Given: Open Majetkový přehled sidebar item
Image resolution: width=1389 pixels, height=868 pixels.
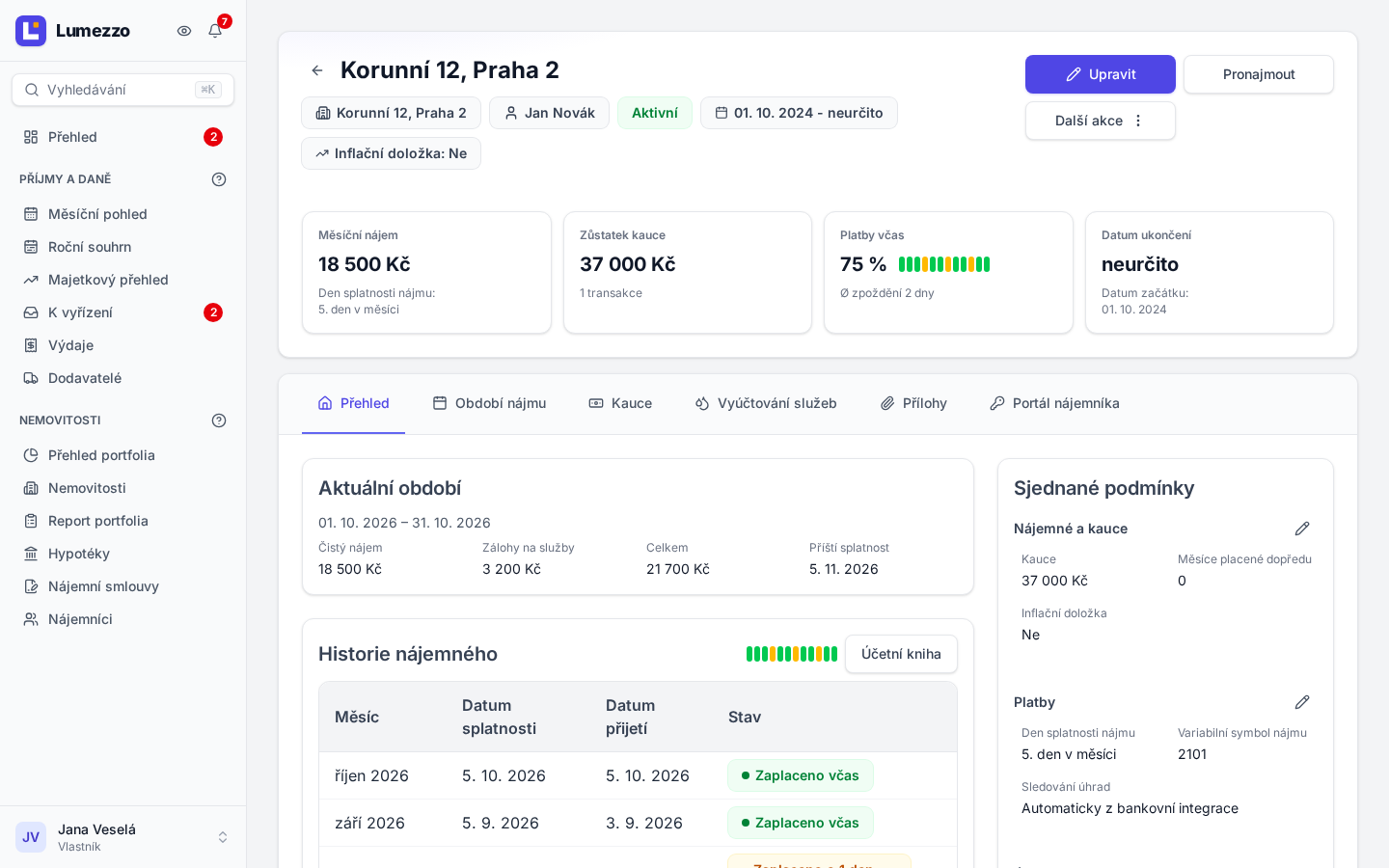Looking at the screenshot, I should (123, 280).
